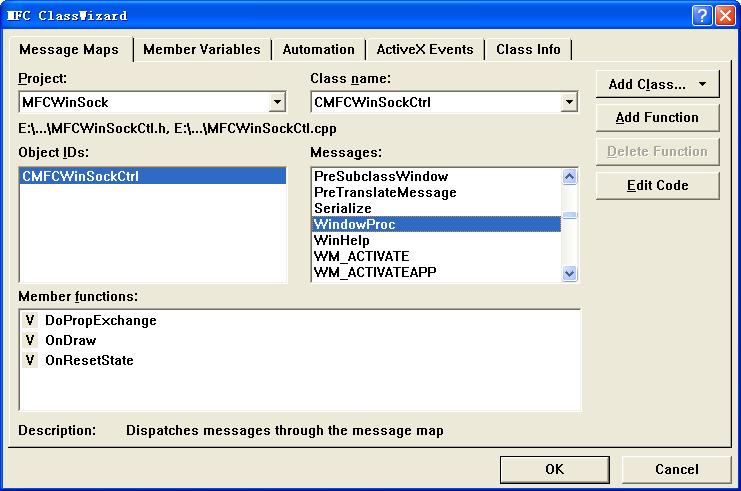The image size is (741, 491).
Task: Go to the Class Info tab
Action: pyautogui.click(x=528, y=50)
